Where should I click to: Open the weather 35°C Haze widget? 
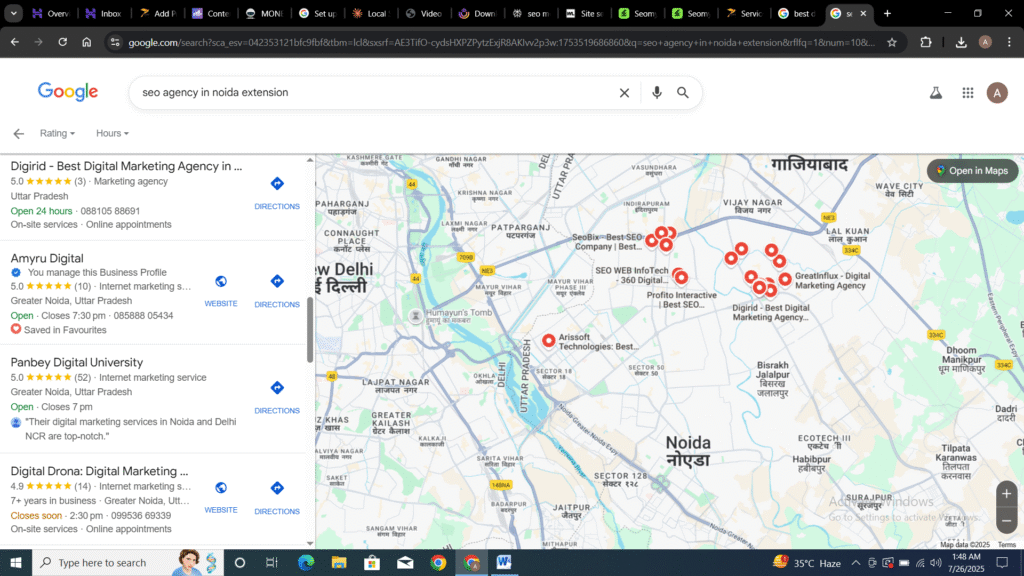click(807, 562)
